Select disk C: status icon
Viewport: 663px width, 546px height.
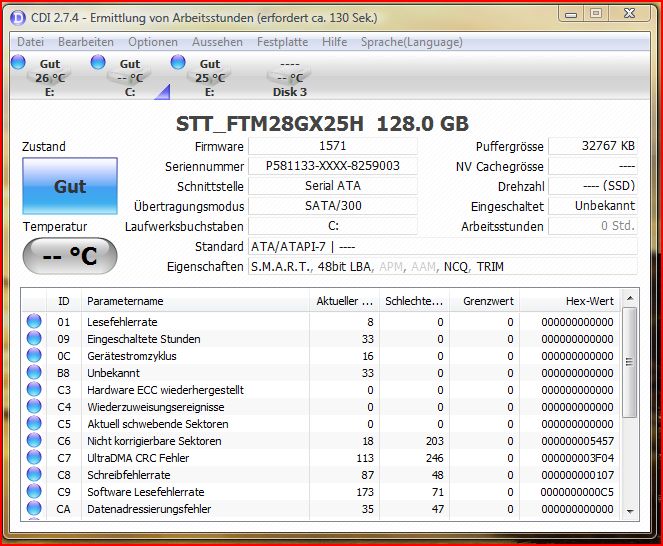tap(98, 62)
